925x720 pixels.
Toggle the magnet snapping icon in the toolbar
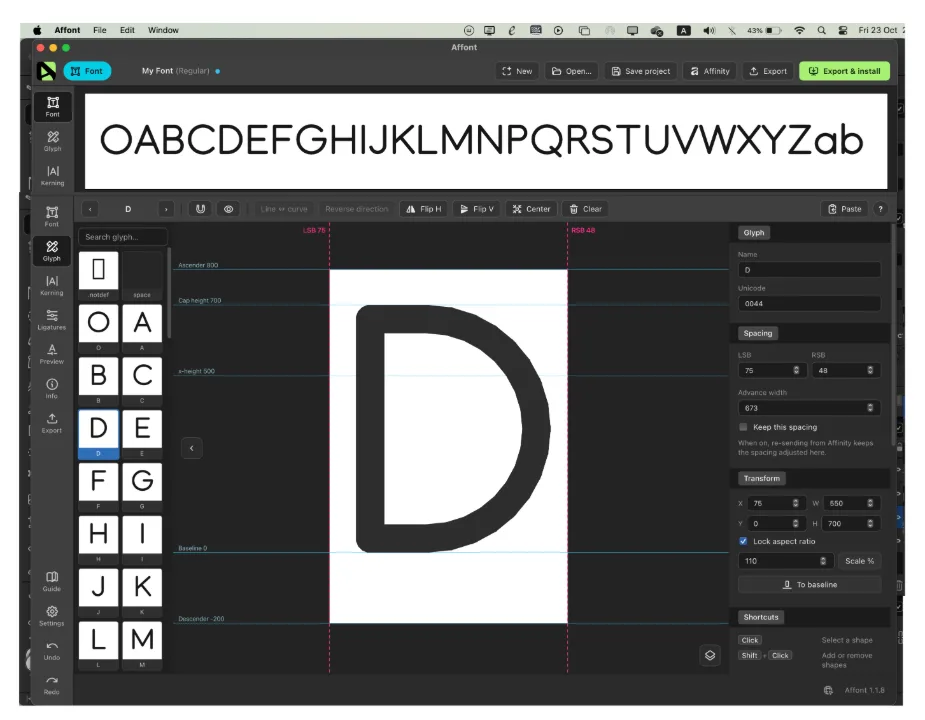coord(201,209)
